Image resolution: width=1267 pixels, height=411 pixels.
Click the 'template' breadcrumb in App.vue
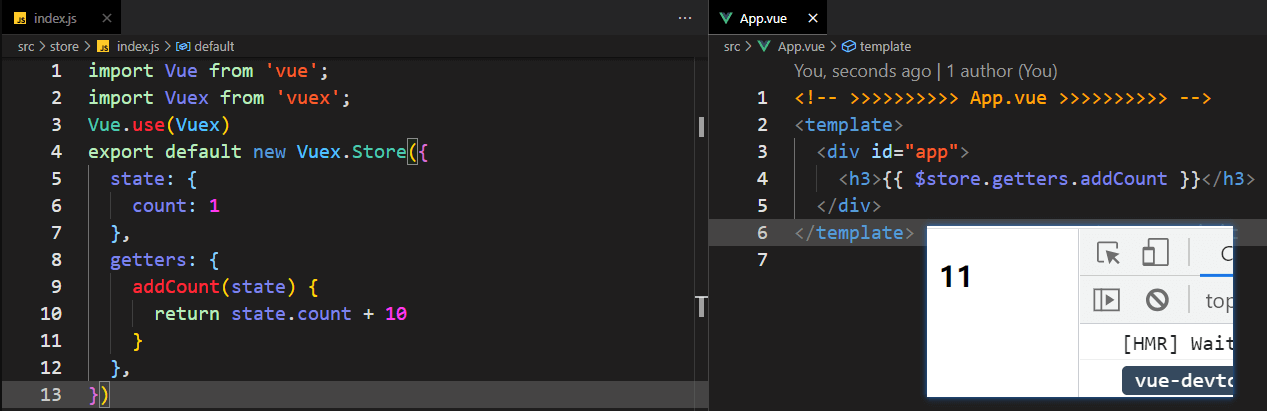885,46
